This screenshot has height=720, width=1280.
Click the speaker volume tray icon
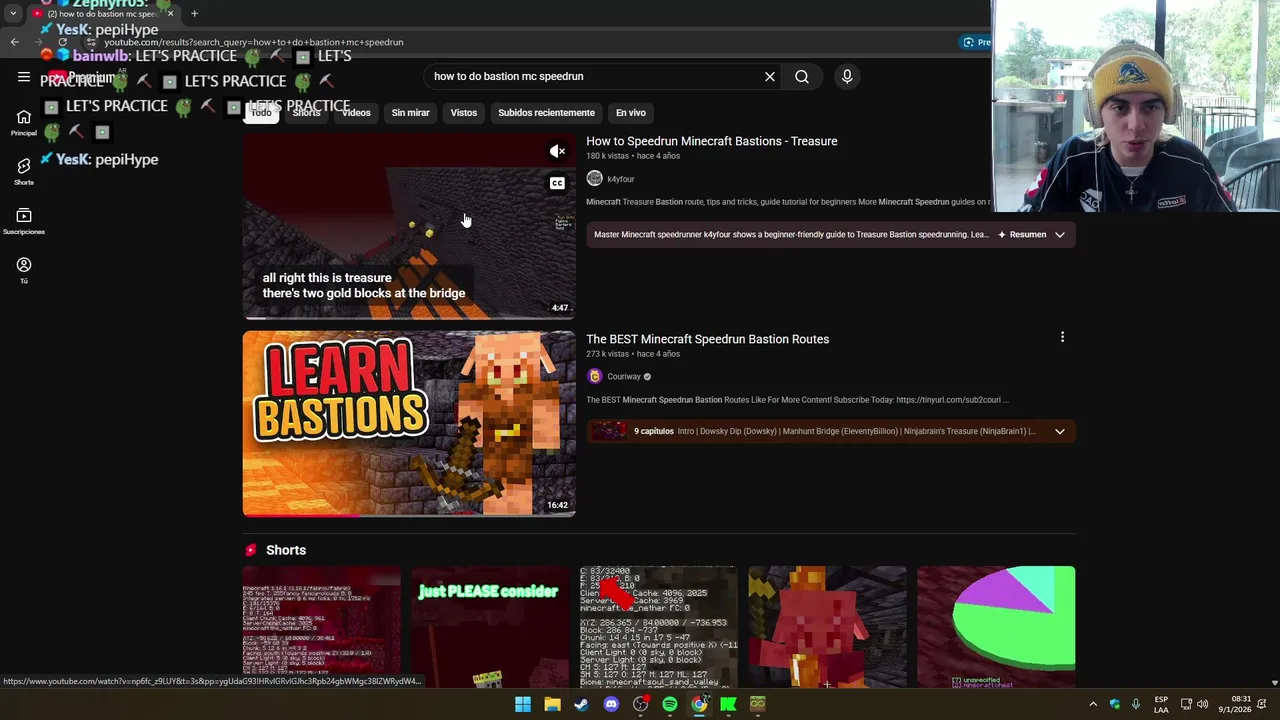point(1202,704)
